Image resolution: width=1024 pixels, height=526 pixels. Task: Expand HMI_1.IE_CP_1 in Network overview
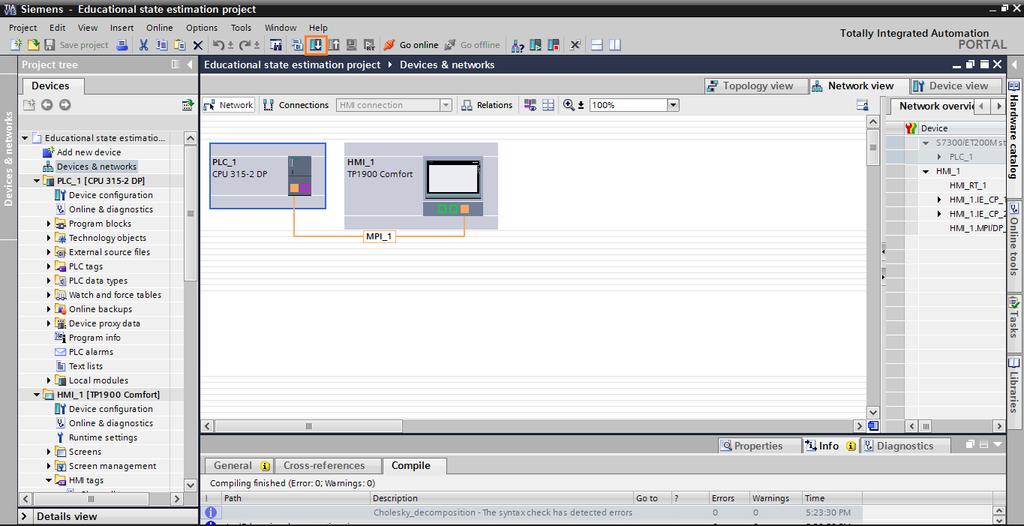coord(939,199)
